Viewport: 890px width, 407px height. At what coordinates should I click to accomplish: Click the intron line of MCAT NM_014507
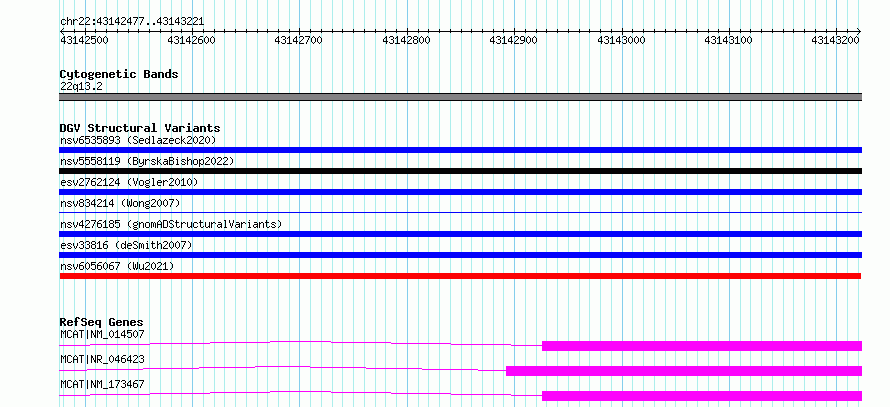301,342
